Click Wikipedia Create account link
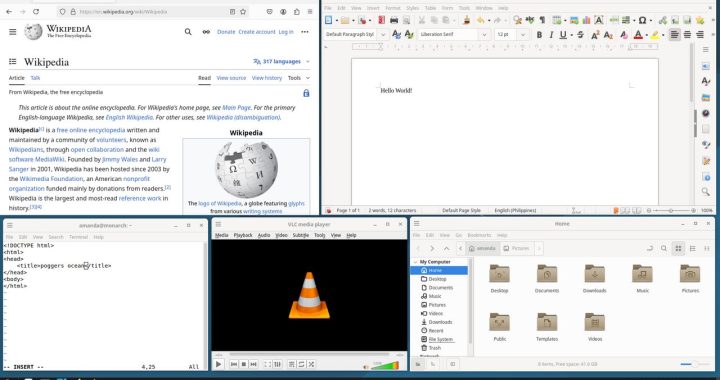 (x=257, y=32)
